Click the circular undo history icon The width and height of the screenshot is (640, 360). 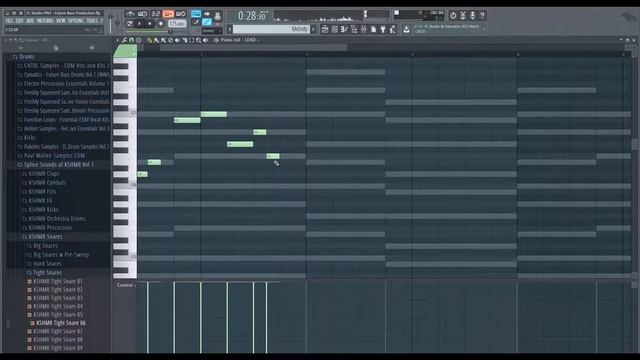(453, 16)
